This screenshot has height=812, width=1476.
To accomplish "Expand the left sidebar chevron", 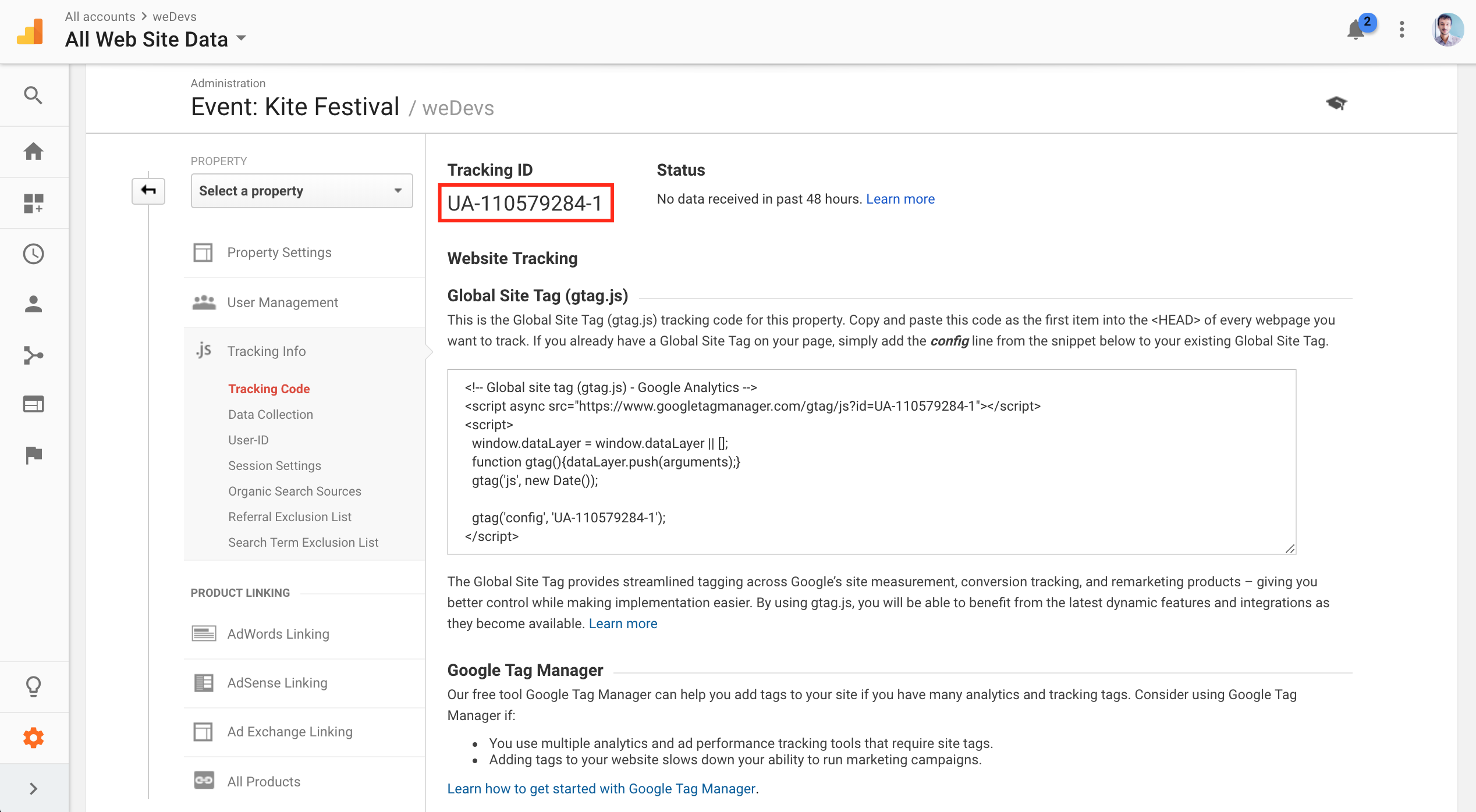I will pyautogui.click(x=33, y=788).
